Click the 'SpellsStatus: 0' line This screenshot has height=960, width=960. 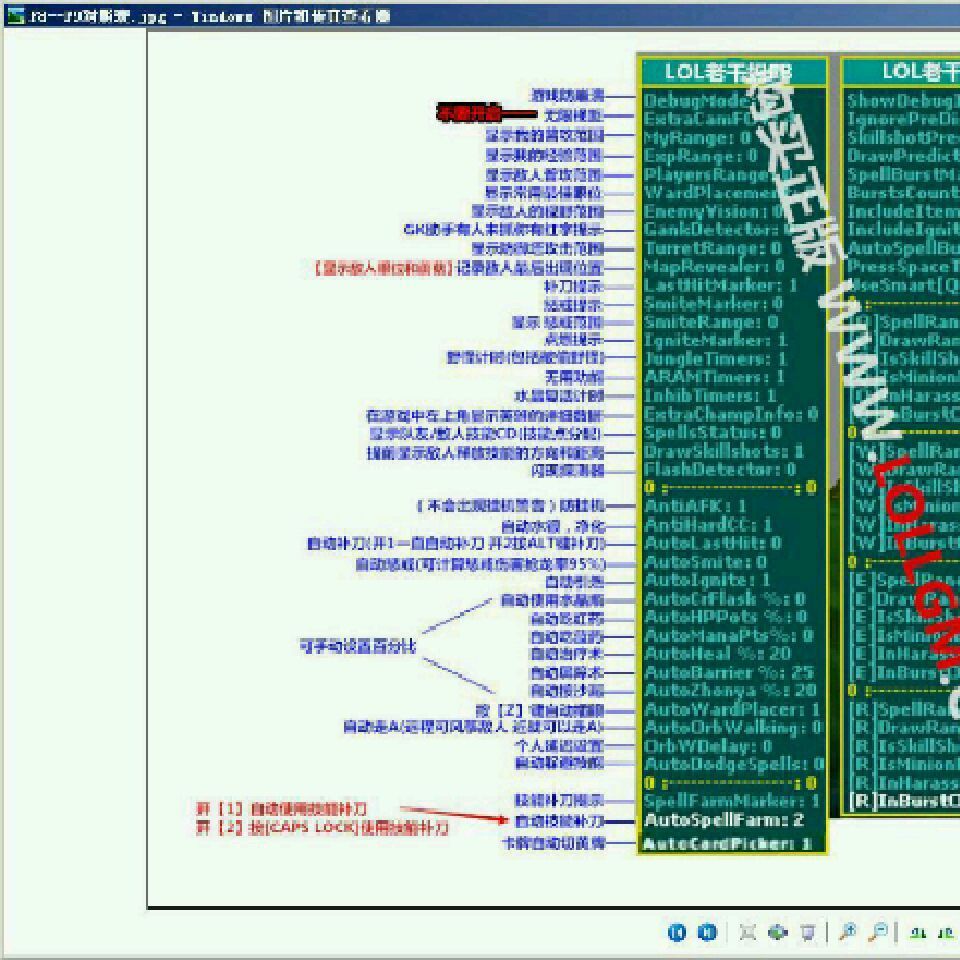(x=712, y=432)
